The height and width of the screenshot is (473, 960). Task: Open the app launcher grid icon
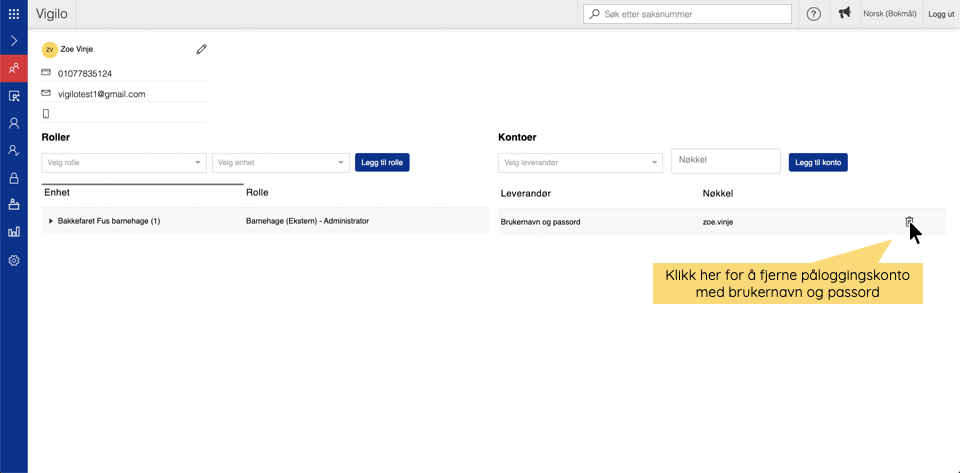click(13, 14)
